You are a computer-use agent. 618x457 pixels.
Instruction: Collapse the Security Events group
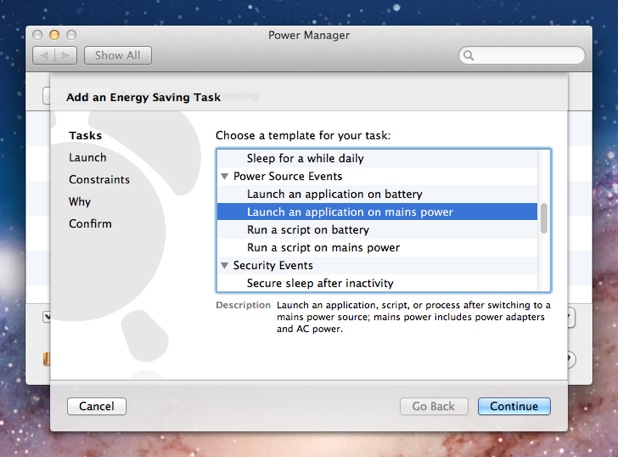(225, 266)
